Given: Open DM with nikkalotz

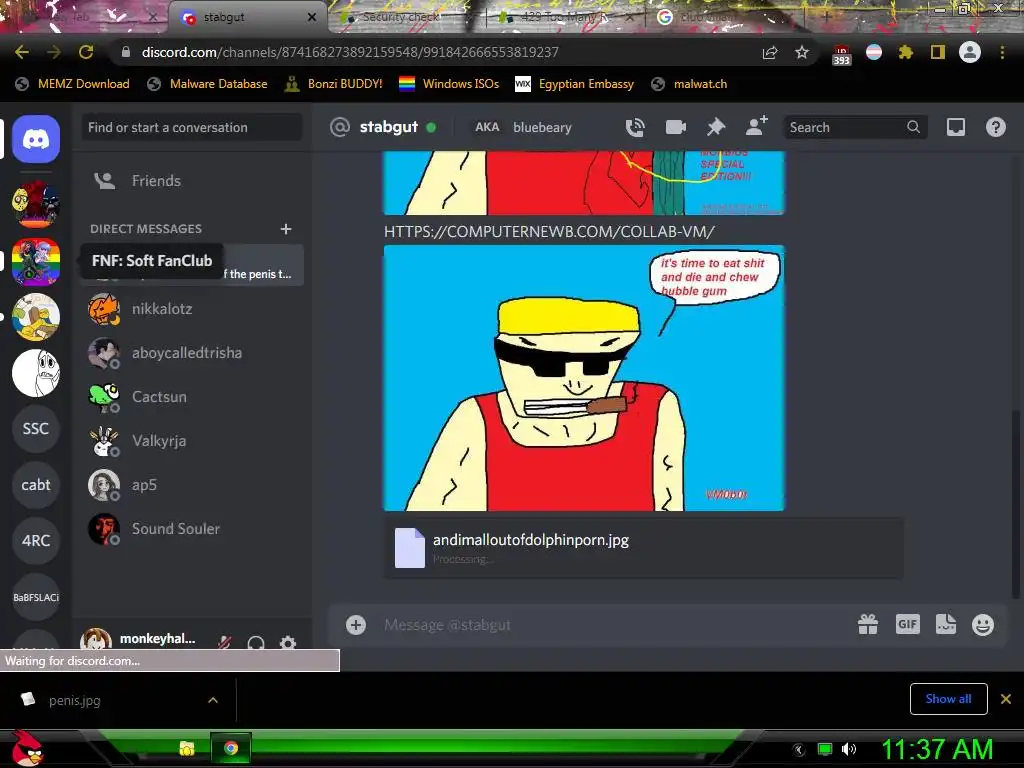Looking at the screenshot, I should pos(192,309).
